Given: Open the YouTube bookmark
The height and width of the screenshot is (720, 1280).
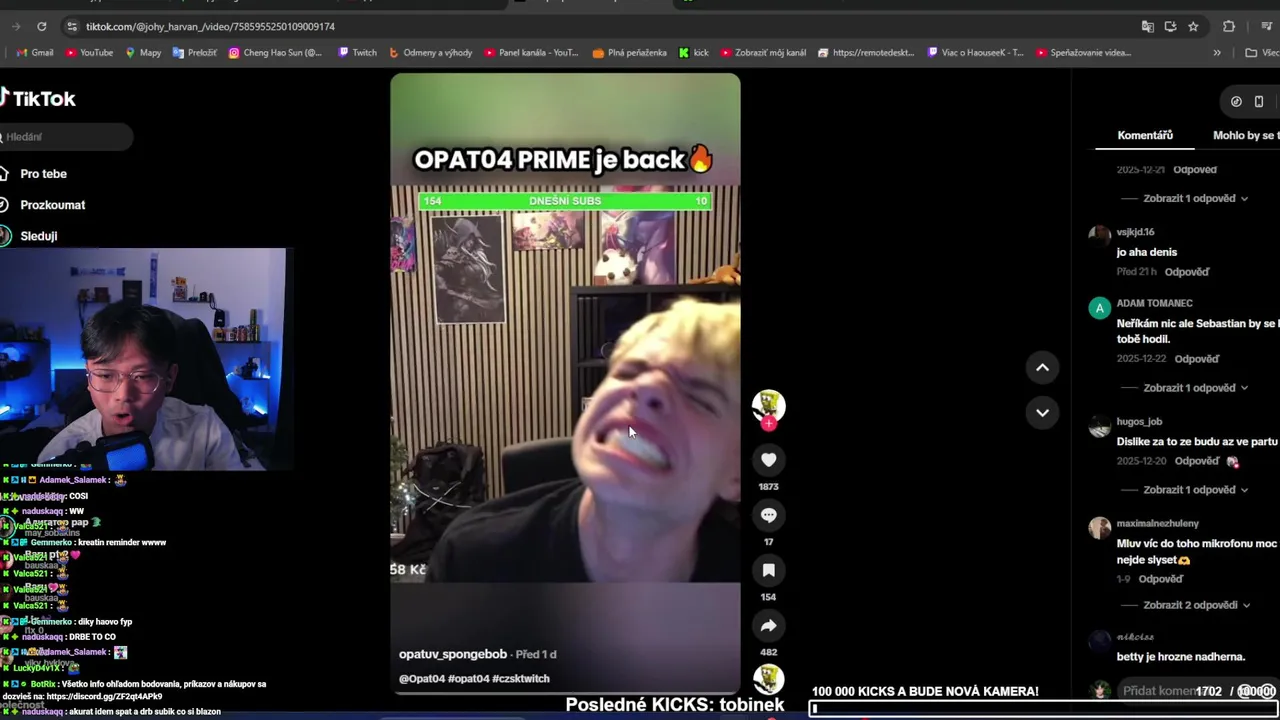Looking at the screenshot, I should click(89, 52).
